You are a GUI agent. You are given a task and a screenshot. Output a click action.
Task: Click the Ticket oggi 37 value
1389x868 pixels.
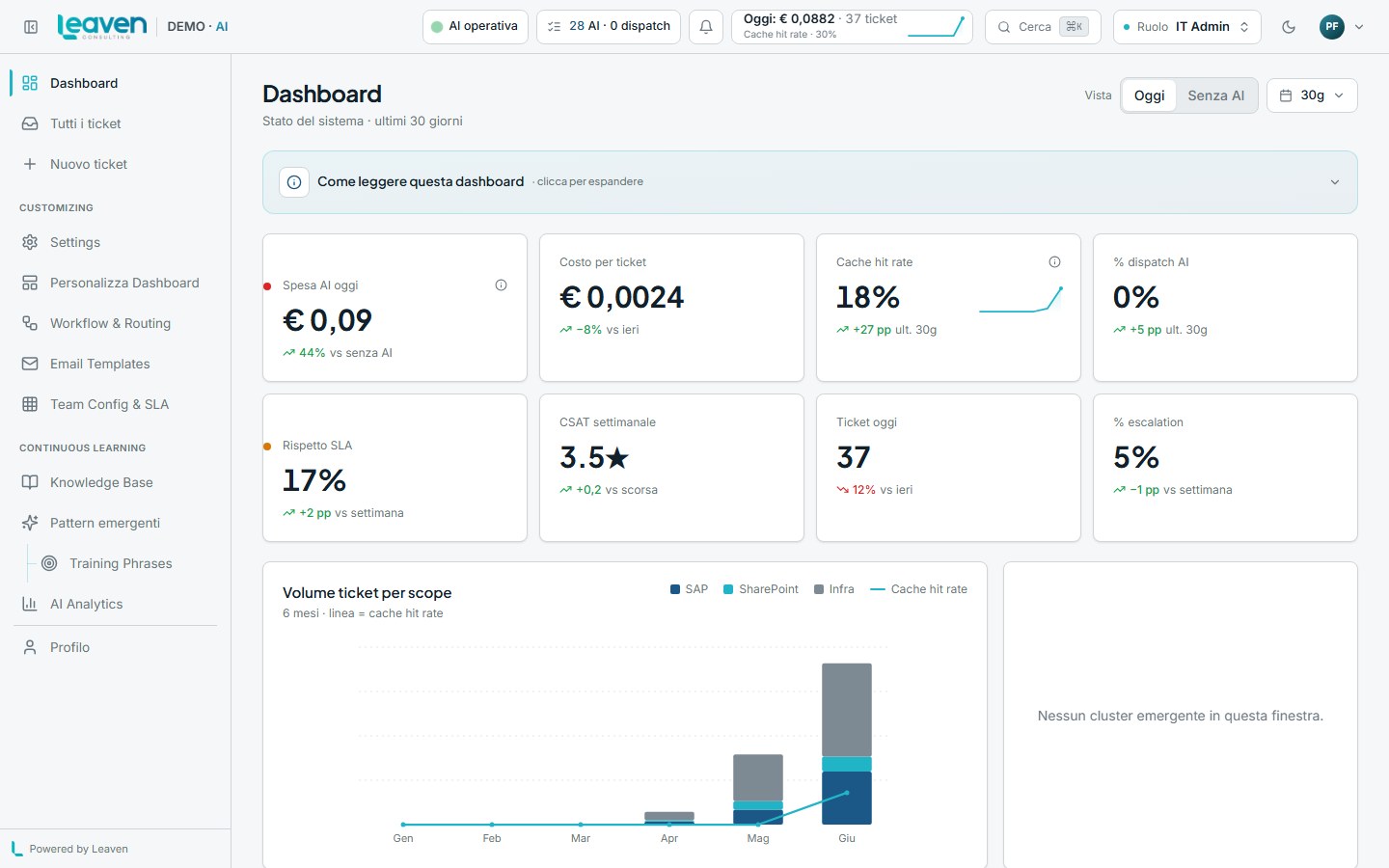854,457
